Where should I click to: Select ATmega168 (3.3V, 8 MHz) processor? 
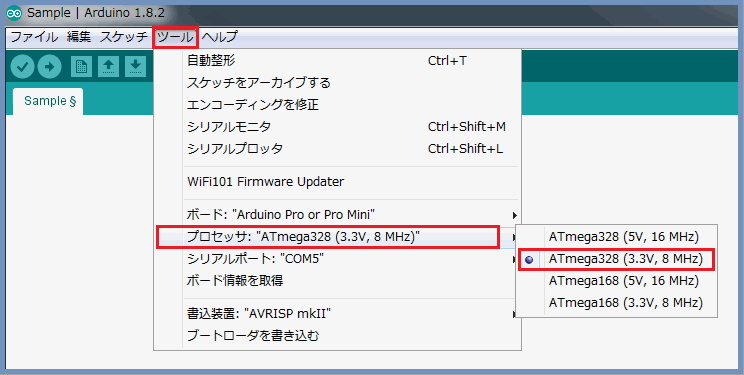(616, 303)
